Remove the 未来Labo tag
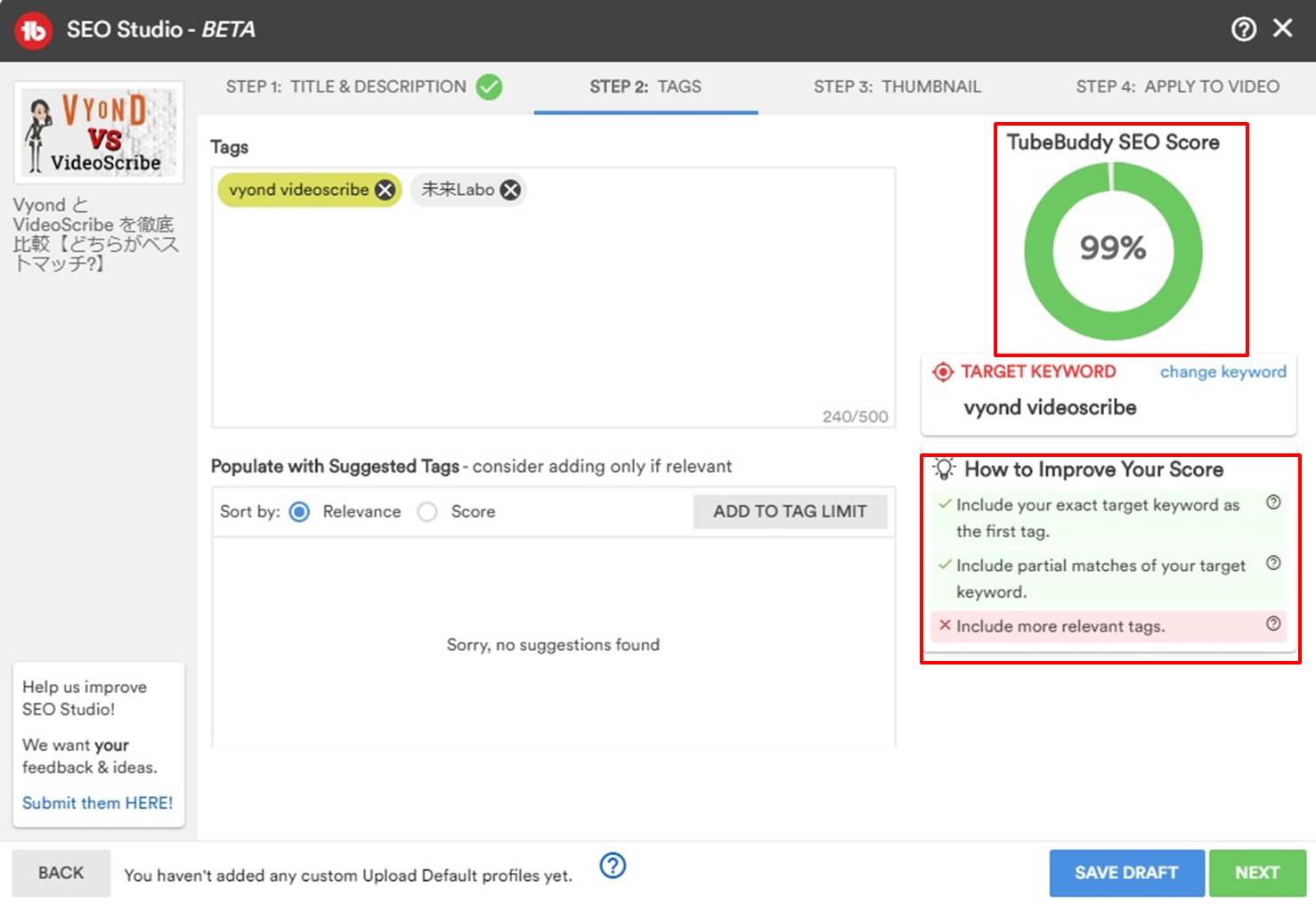This screenshot has width=1316, height=905. pyautogui.click(x=510, y=190)
